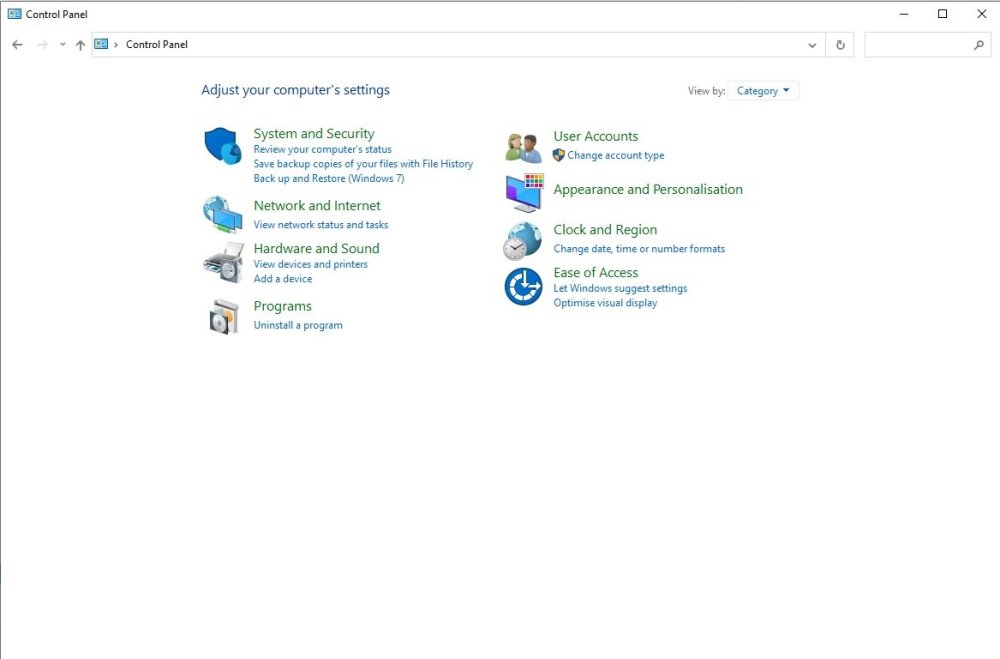Click the Network and Internet globe icon
Screen dimensions: 1000x659
[223, 214]
